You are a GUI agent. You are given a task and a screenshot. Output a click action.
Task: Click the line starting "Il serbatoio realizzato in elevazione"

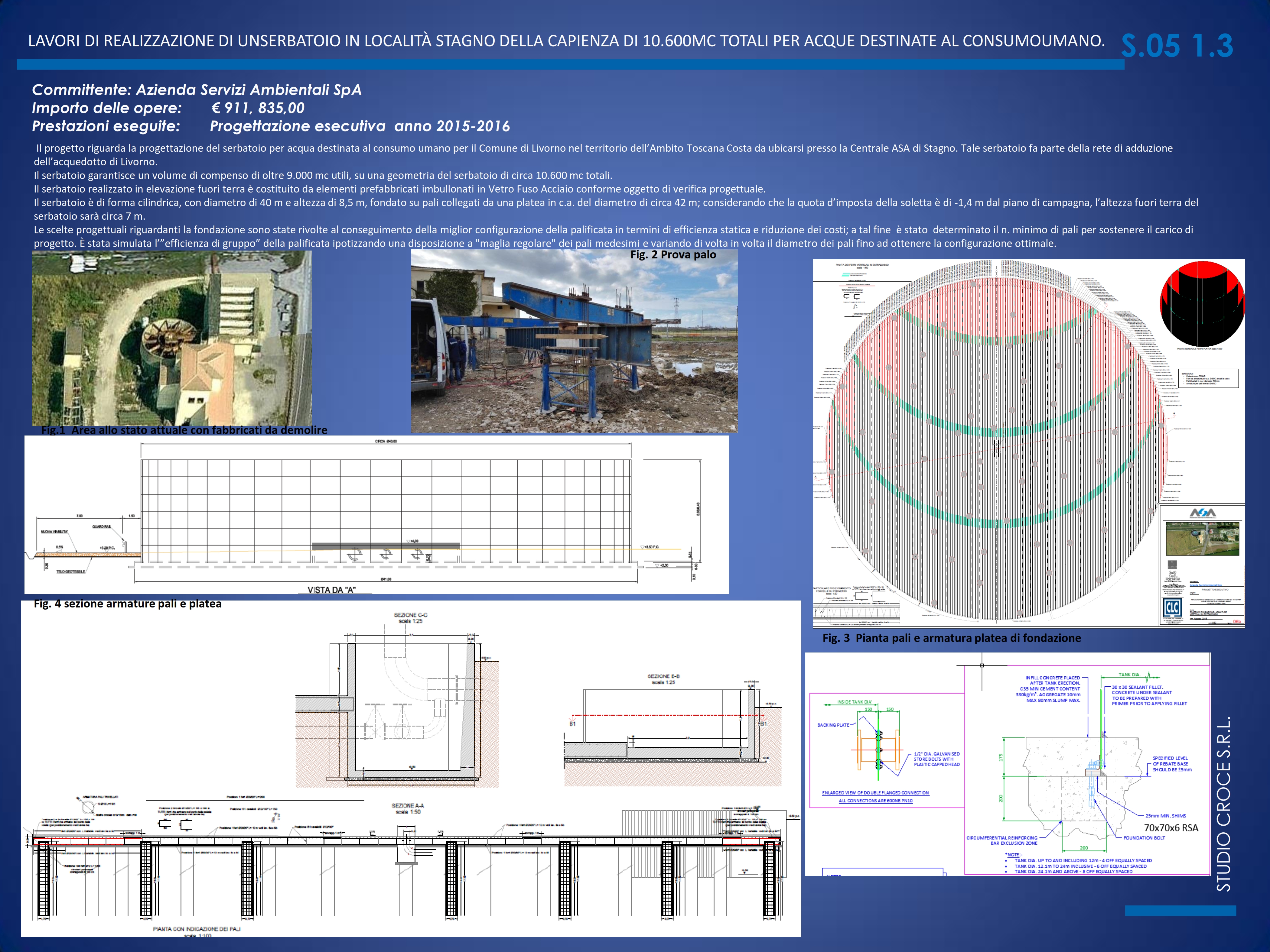coord(400,189)
